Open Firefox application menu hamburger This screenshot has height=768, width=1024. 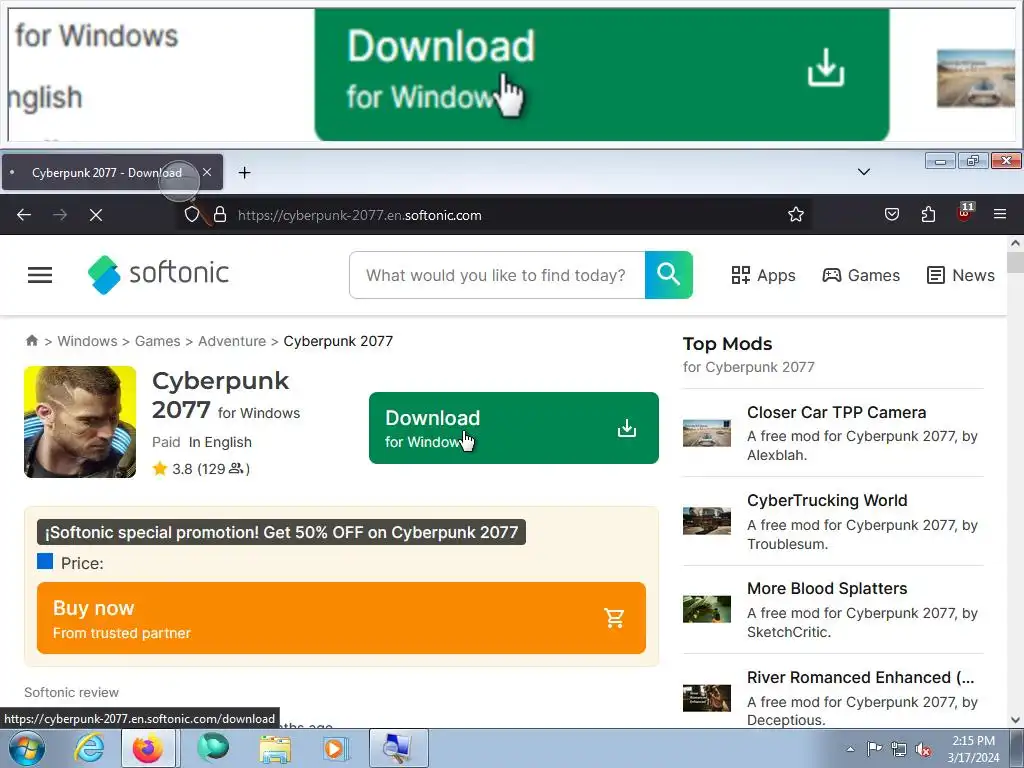1000,214
